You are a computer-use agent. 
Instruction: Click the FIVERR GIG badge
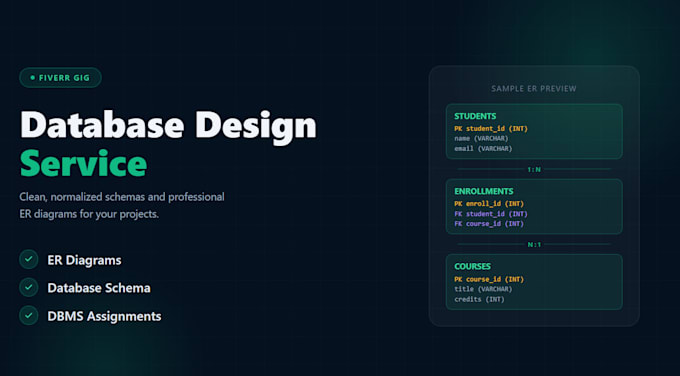[x=60, y=78]
